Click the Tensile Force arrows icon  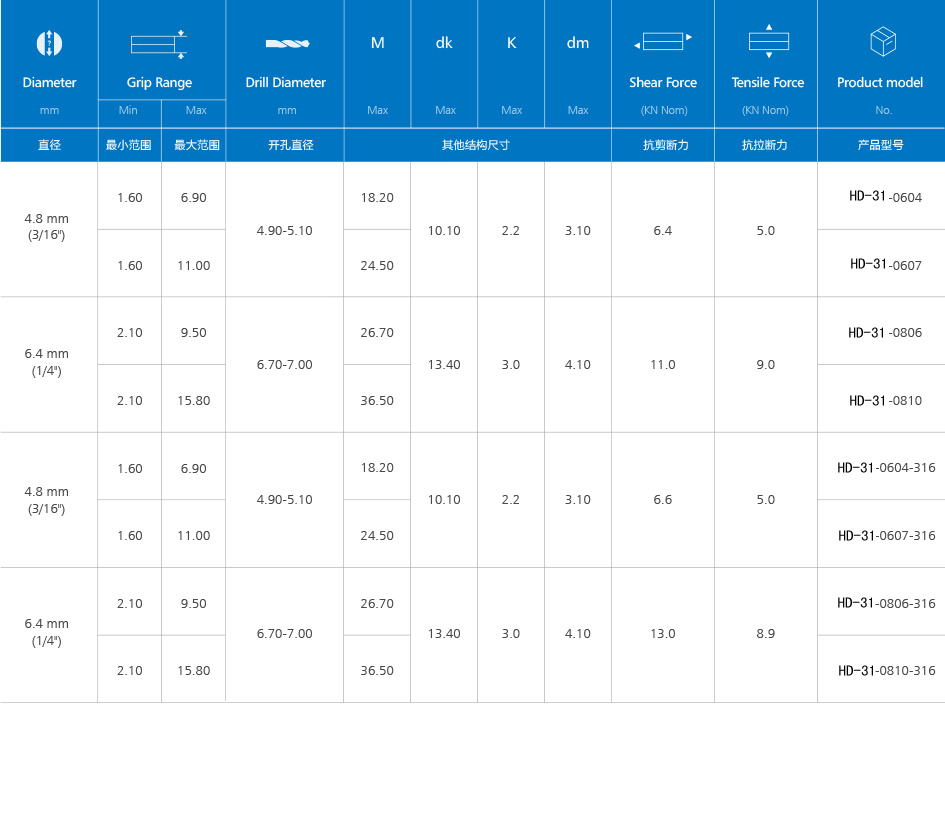768,41
